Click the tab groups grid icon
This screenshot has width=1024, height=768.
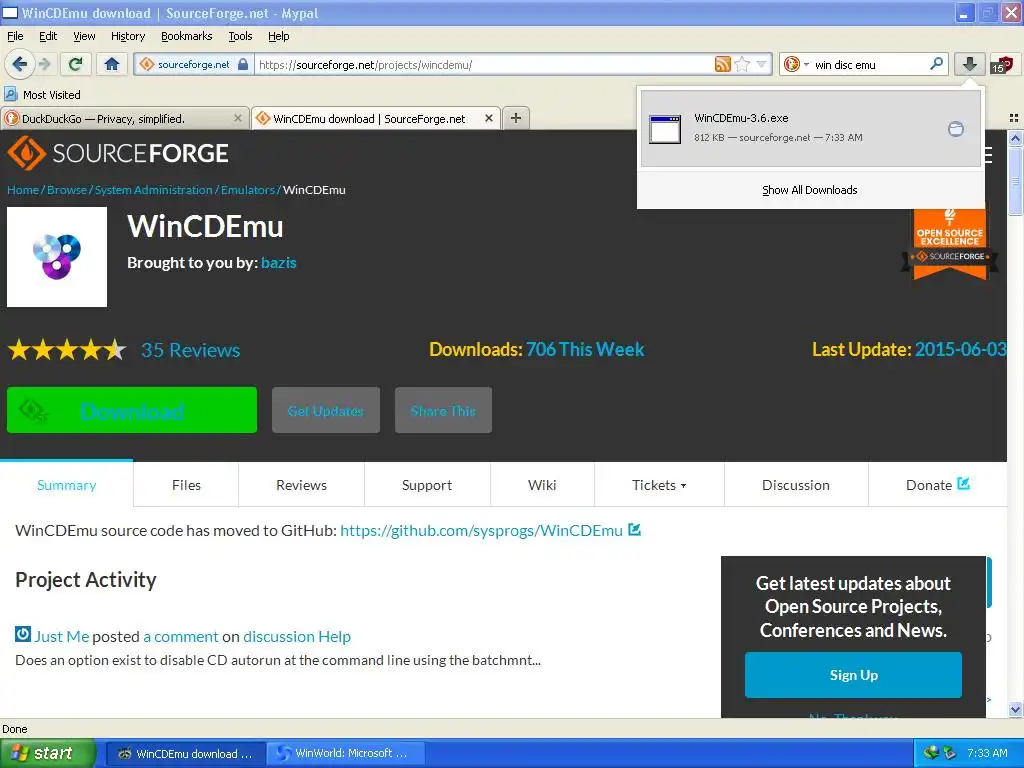tap(1014, 118)
